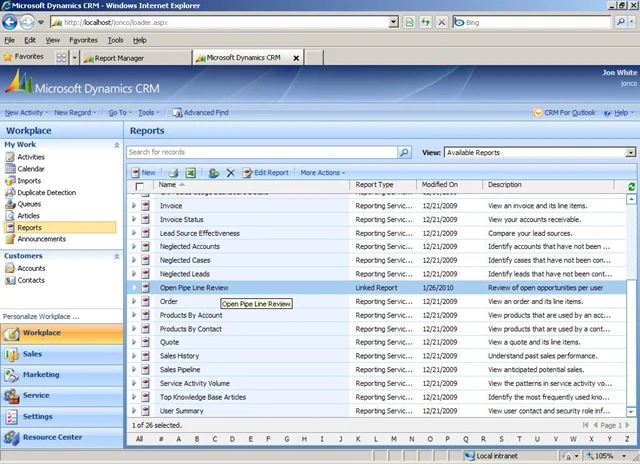The image size is (640, 464).
Task: Click the scrollbar down arrow of the report list
Action: [631, 412]
